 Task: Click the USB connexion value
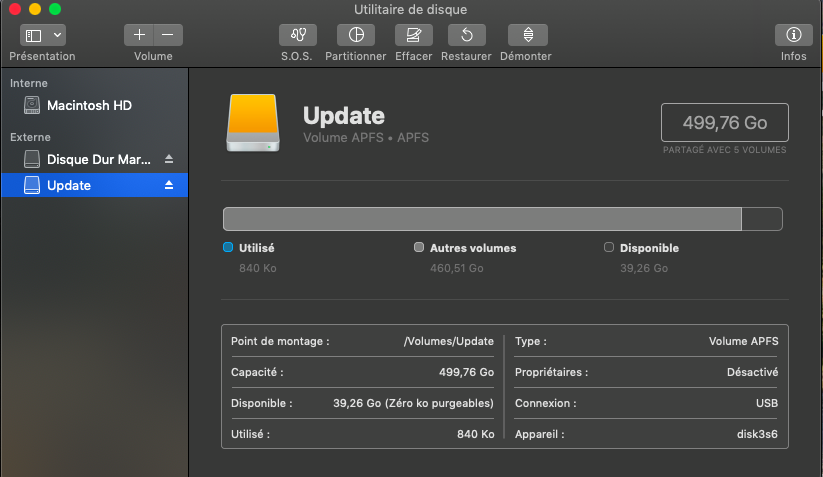click(767, 403)
